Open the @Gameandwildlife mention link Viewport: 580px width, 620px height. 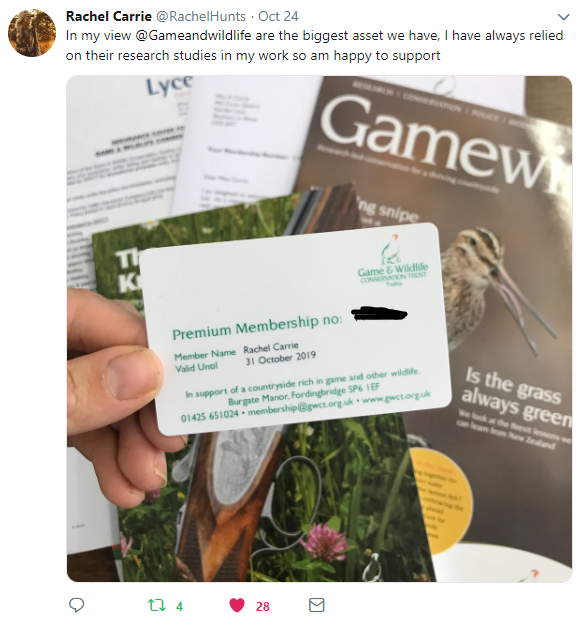click(x=193, y=36)
